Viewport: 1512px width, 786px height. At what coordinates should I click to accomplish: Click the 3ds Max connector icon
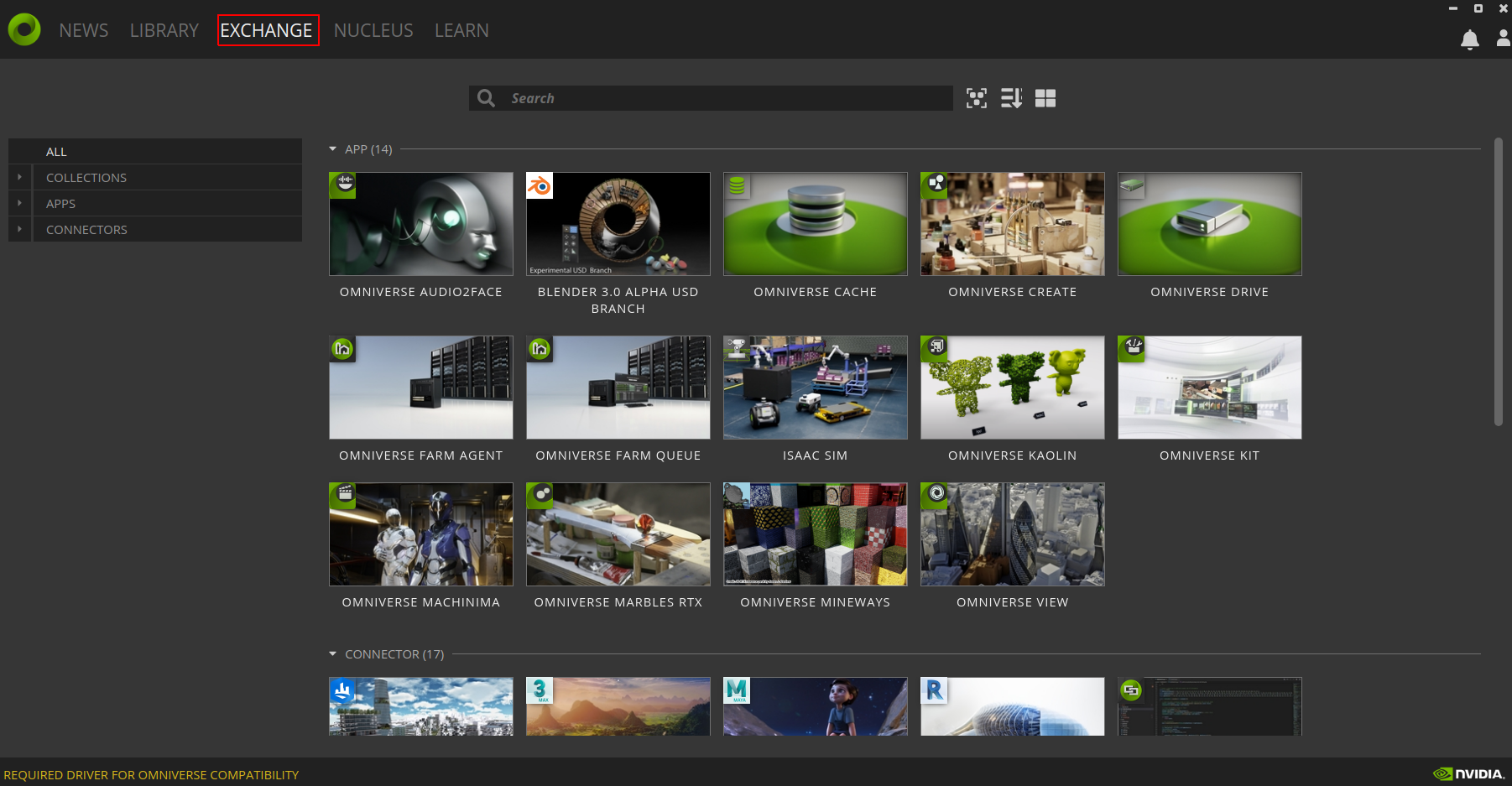[x=540, y=690]
